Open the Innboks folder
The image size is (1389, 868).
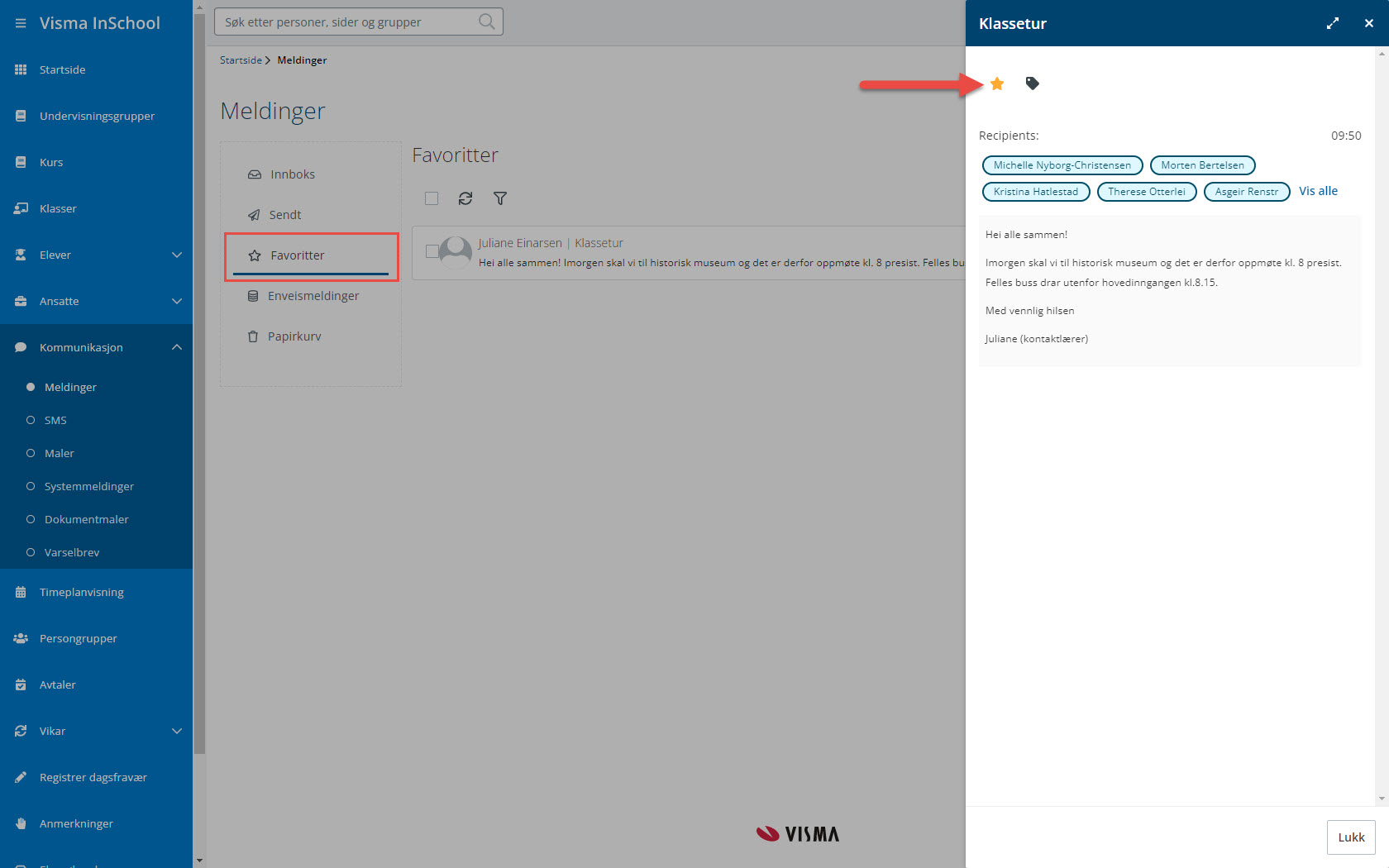coord(292,174)
